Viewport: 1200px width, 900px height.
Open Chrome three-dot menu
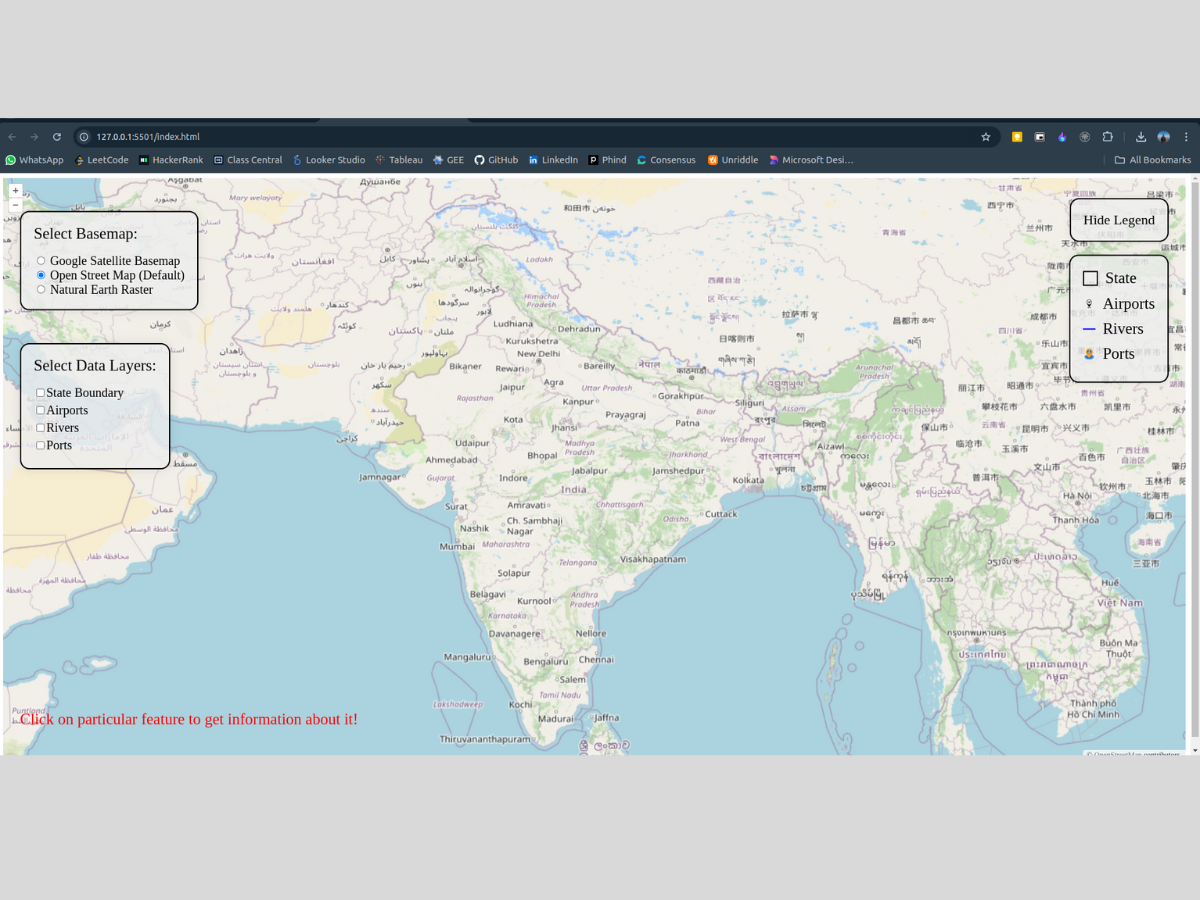[1186, 137]
